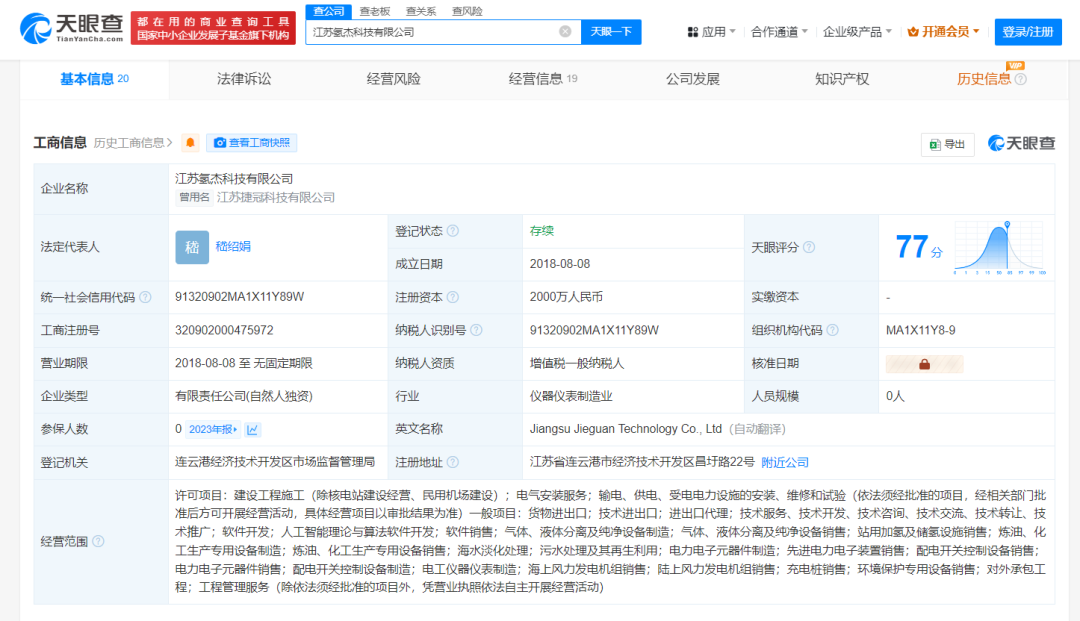Click the English name Jiangsu Jieguan Technology
The width and height of the screenshot is (1080, 621).
coord(625,429)
